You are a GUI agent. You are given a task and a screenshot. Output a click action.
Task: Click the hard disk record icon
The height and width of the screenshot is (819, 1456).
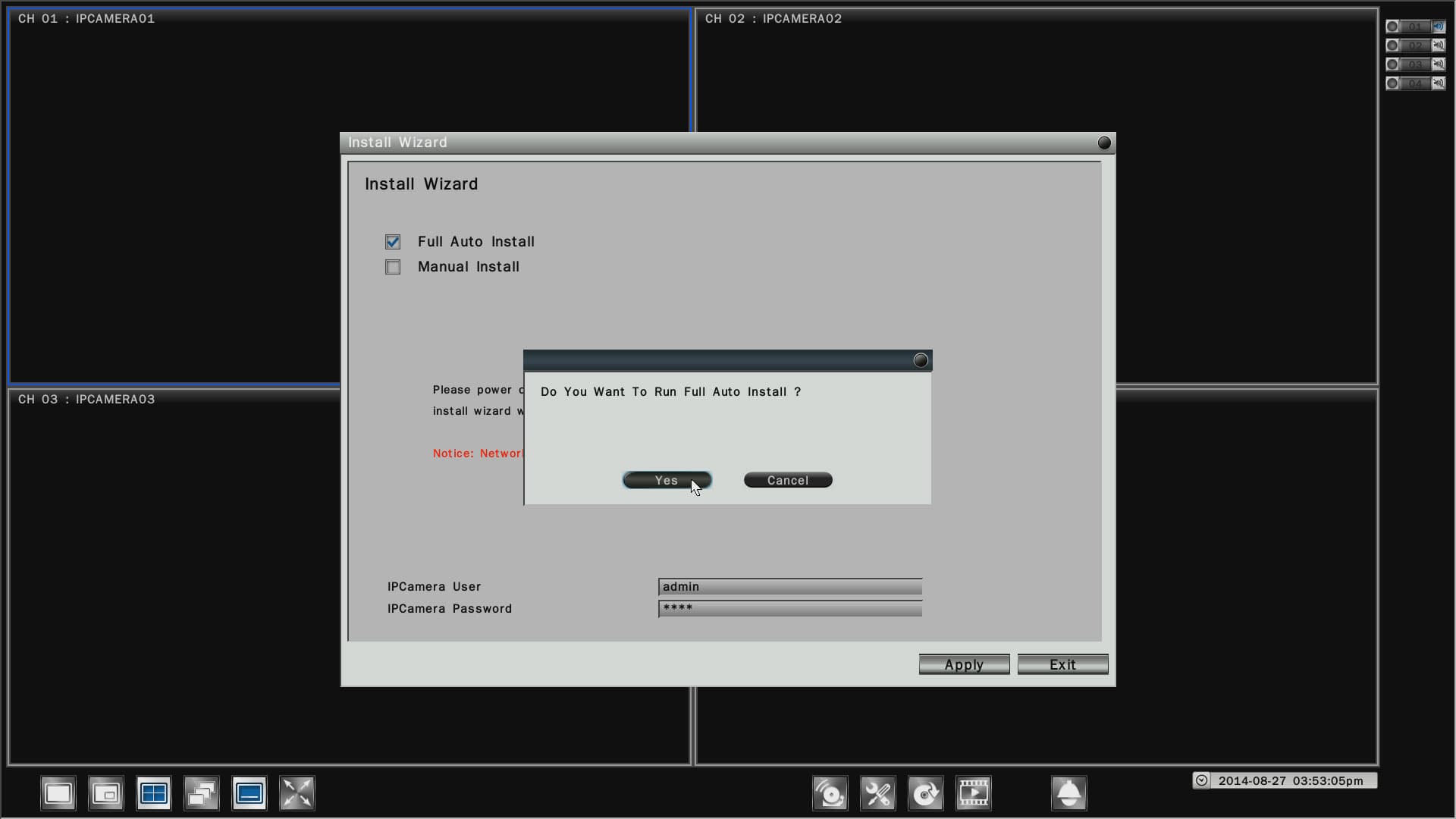pos(830,793)
